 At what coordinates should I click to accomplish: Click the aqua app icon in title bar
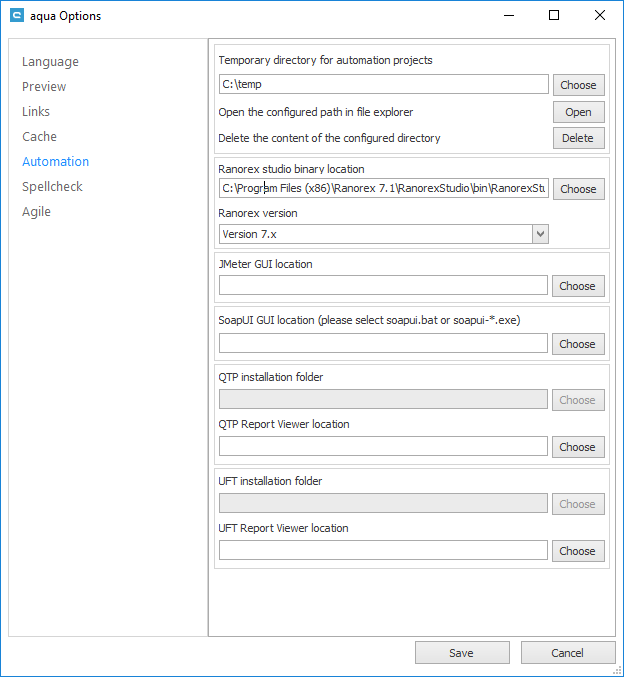tap(17, 16)
